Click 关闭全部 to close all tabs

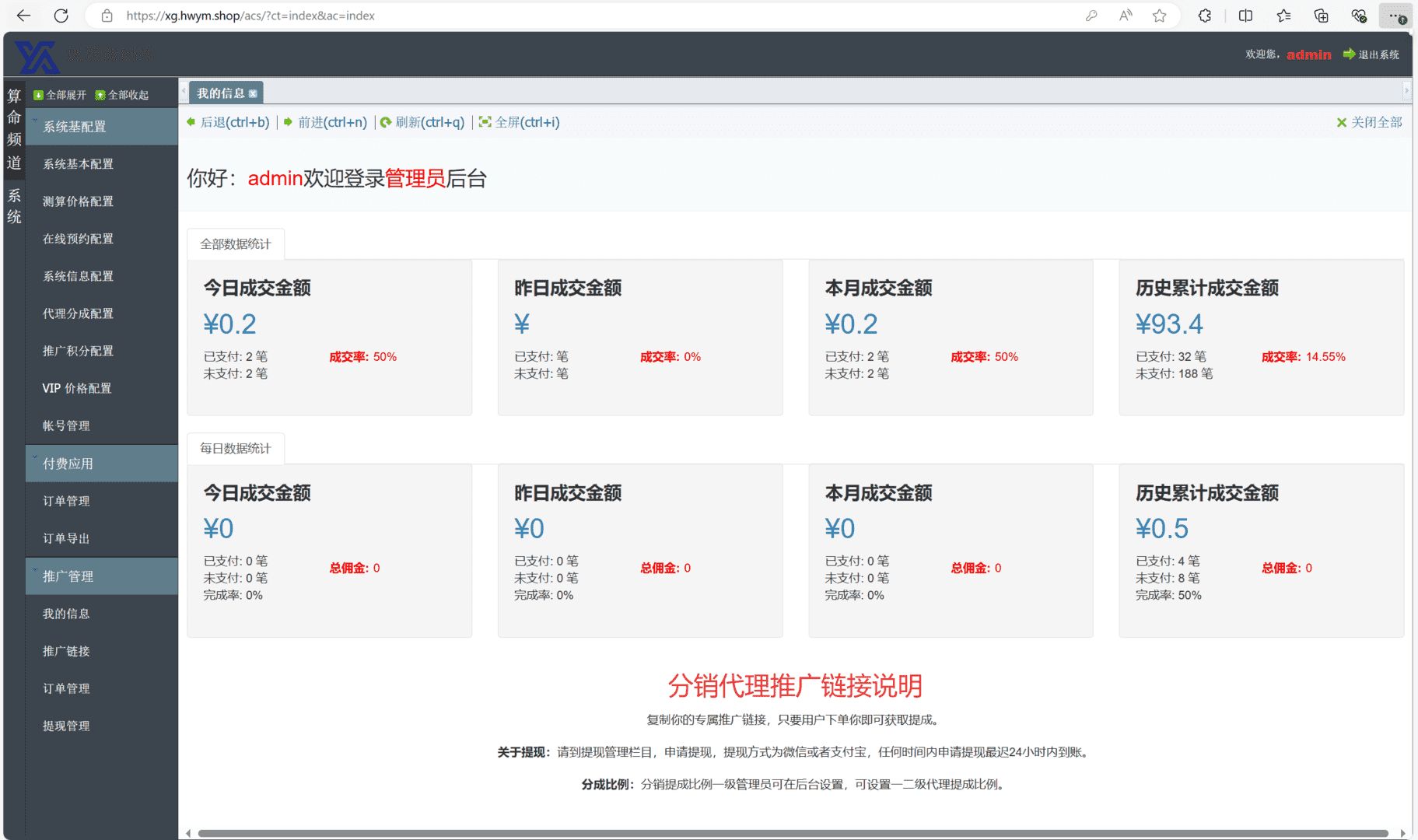tap(1369, 122)
